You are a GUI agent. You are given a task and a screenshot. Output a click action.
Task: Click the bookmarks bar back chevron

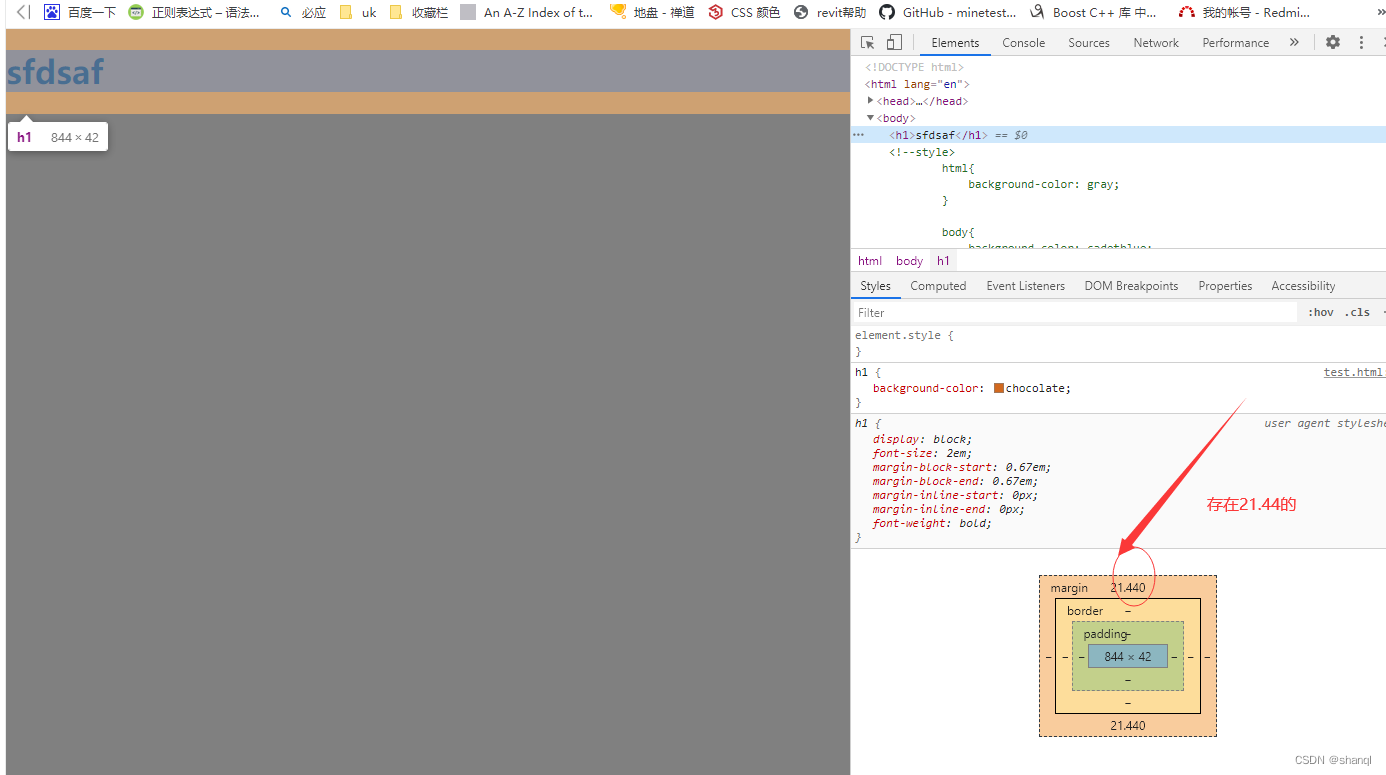click(23, 12)
